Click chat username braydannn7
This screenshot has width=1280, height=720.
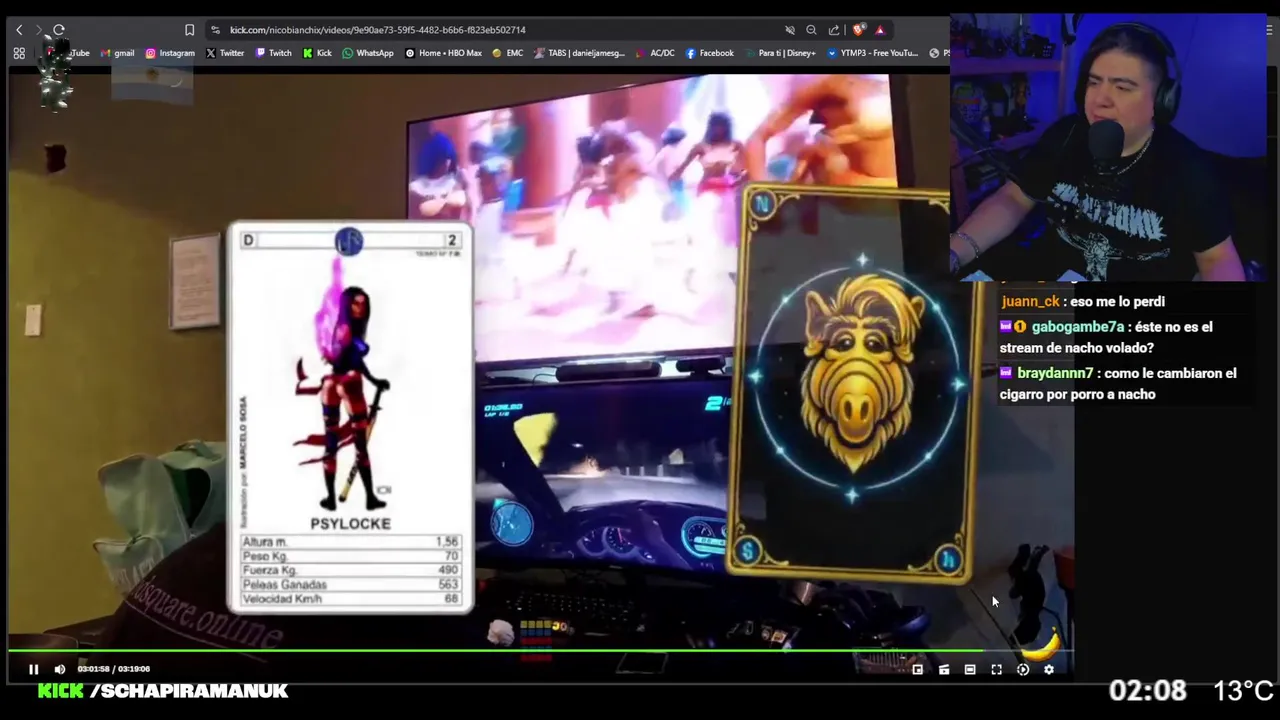(x=1055, y=373)
